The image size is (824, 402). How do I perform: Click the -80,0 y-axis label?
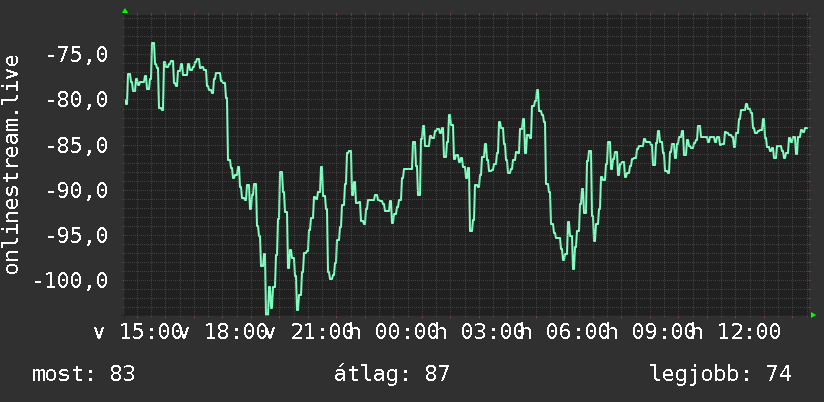(x=77, y=99)
